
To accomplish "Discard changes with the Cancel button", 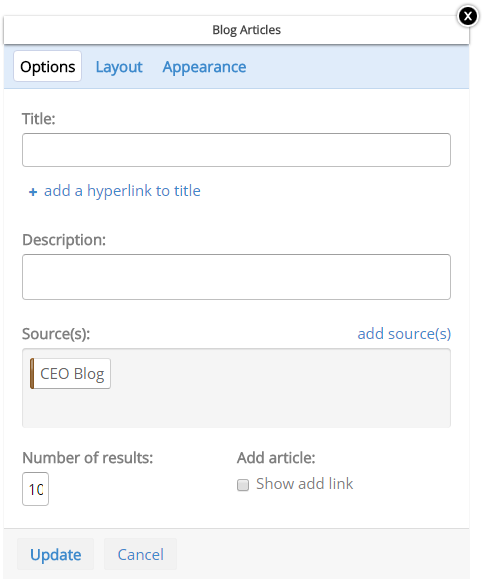I will tap(140, 554).
